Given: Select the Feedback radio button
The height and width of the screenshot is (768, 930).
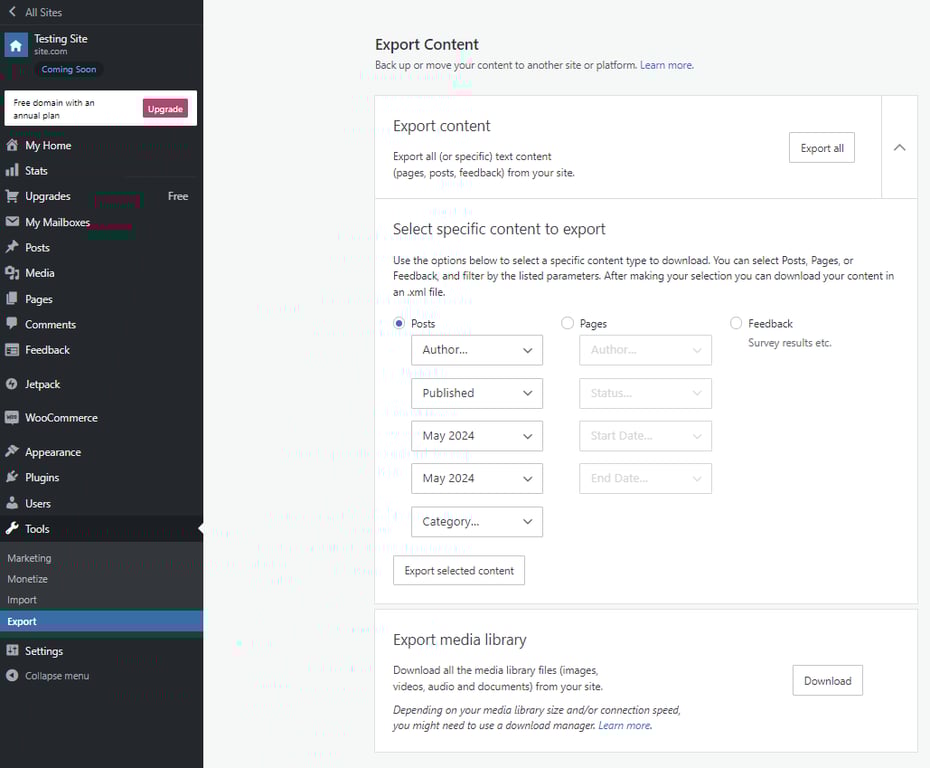Looking at the screenshot, I should point(737,323).
